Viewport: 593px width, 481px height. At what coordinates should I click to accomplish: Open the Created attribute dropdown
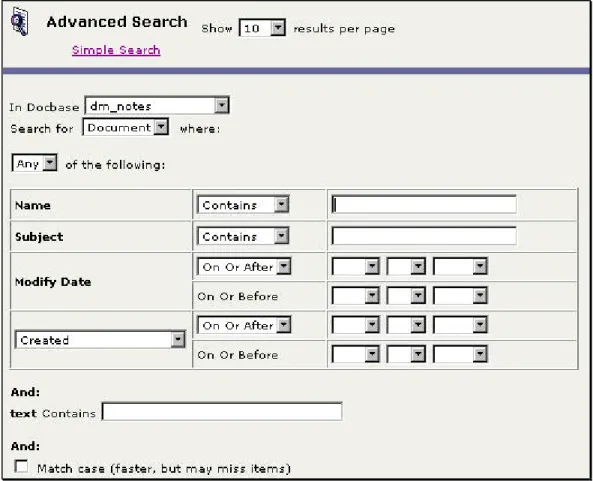pyautogui.click(x=100, y=340)
